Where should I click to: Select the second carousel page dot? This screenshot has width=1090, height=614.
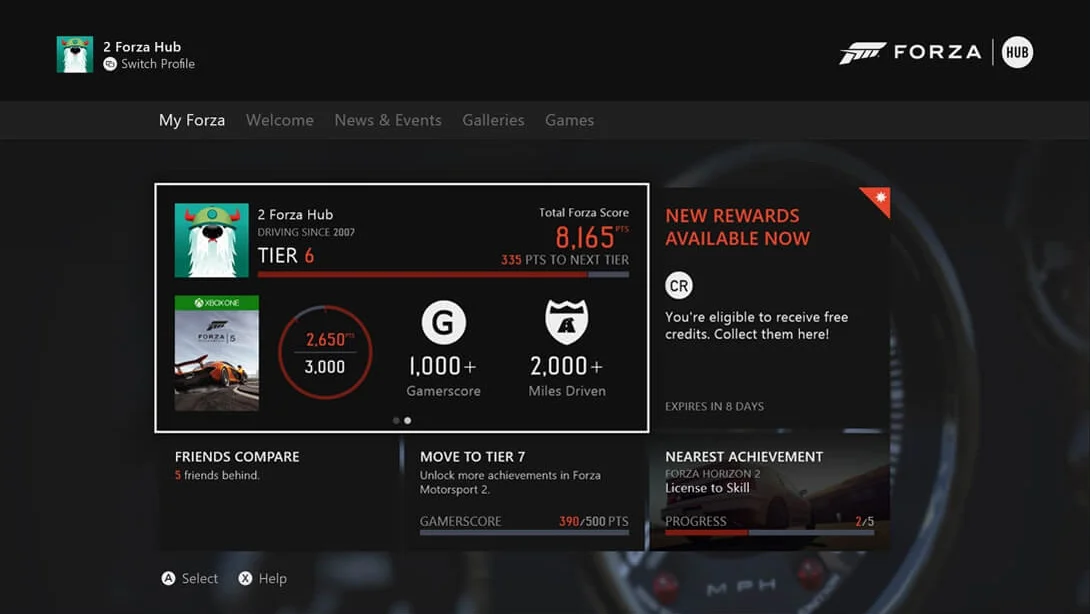(x=408, y=421)
